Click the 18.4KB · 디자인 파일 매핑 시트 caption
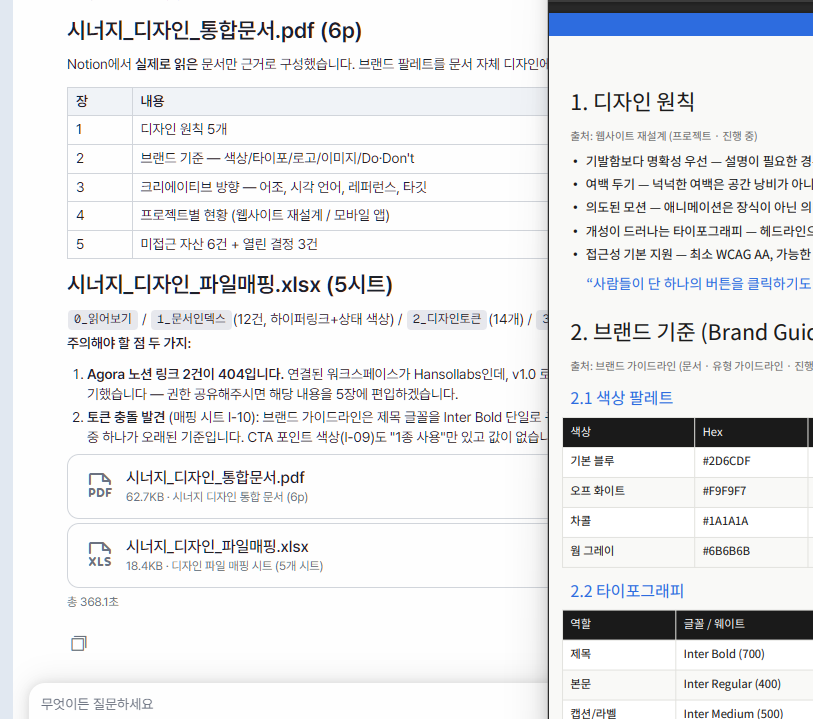The width and height of the screenshot is (813, 719). coord(224,566)
